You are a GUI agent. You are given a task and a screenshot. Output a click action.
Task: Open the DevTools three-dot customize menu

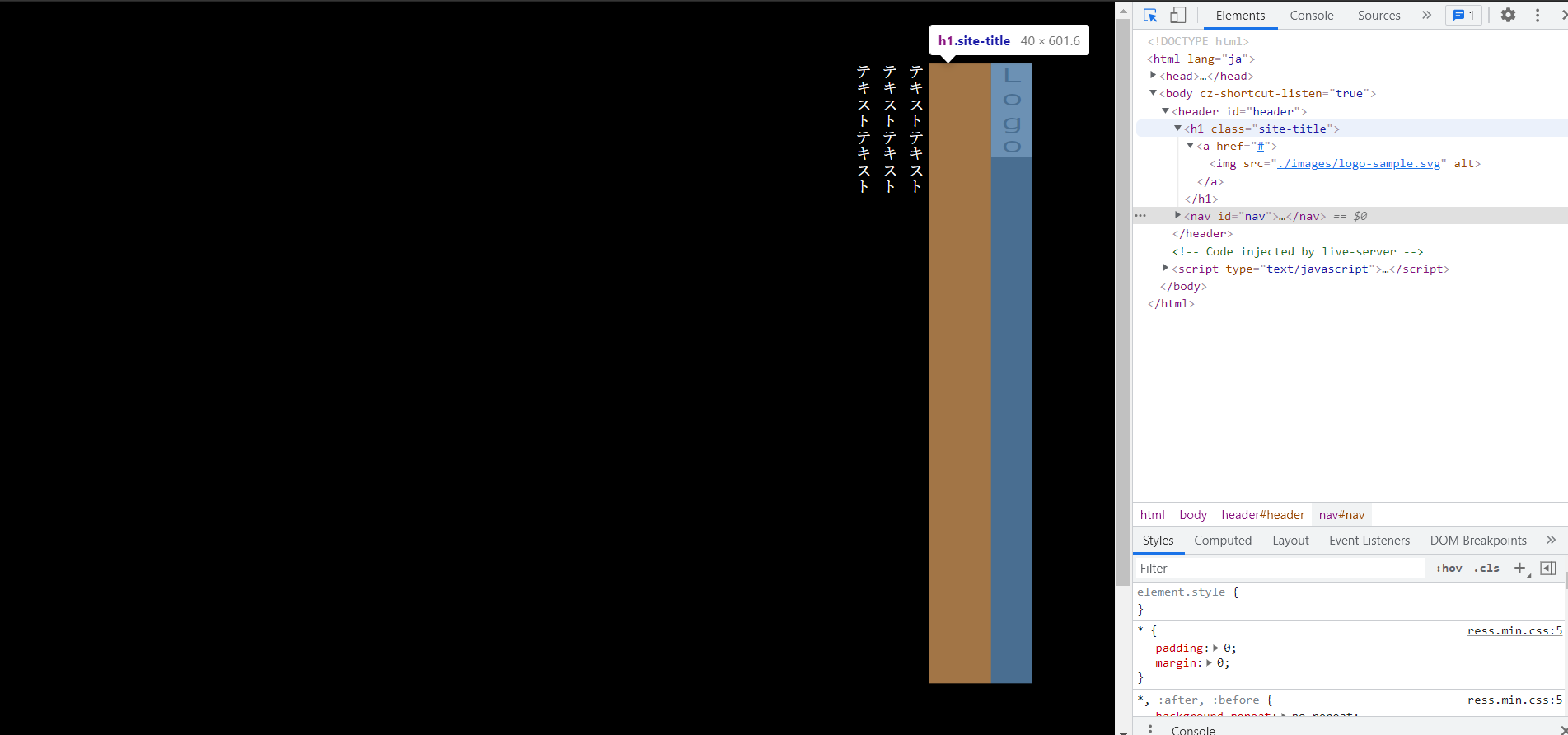(x=1537, y=15)
